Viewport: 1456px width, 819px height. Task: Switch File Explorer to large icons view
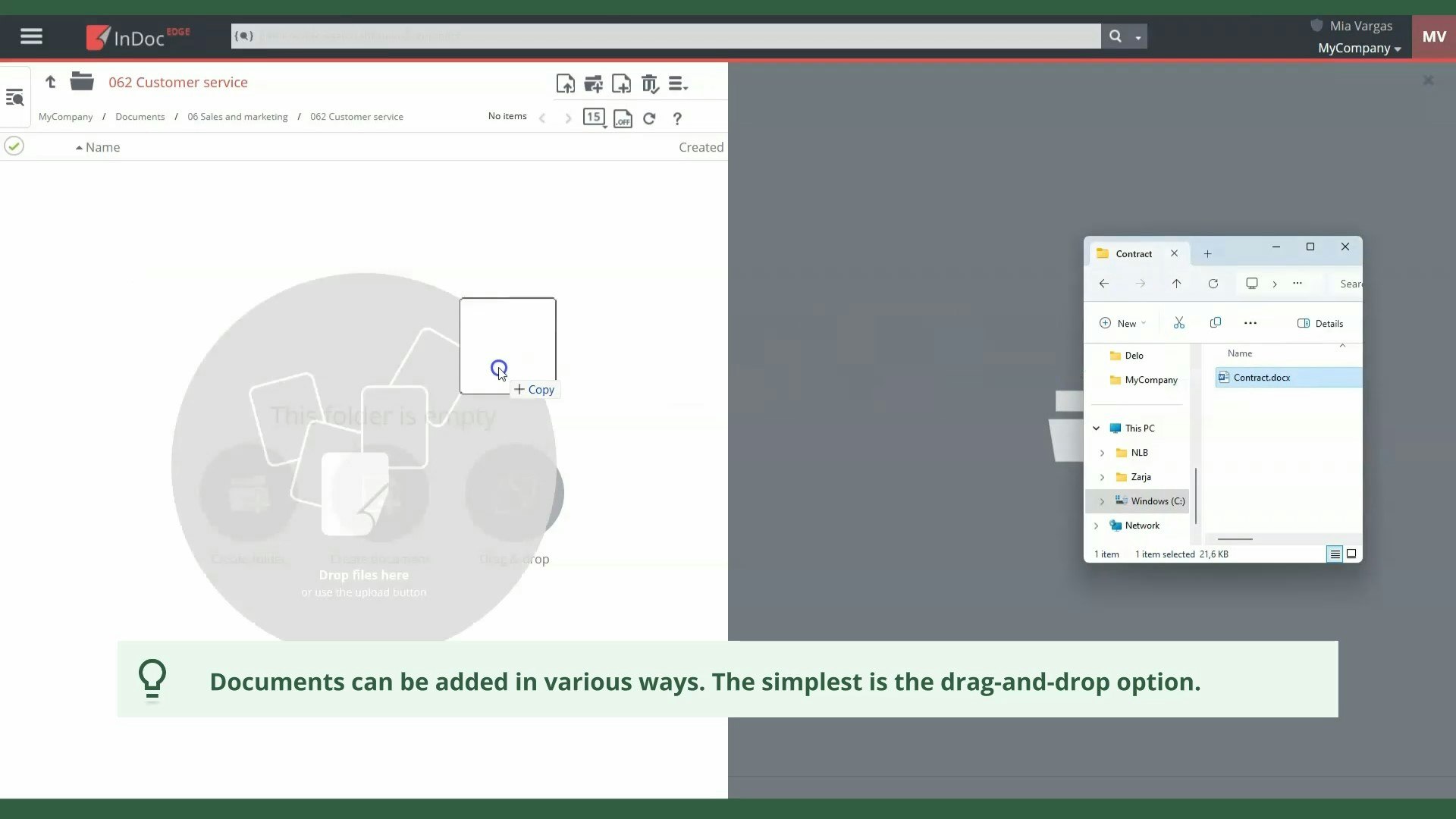click(1351, 554)
